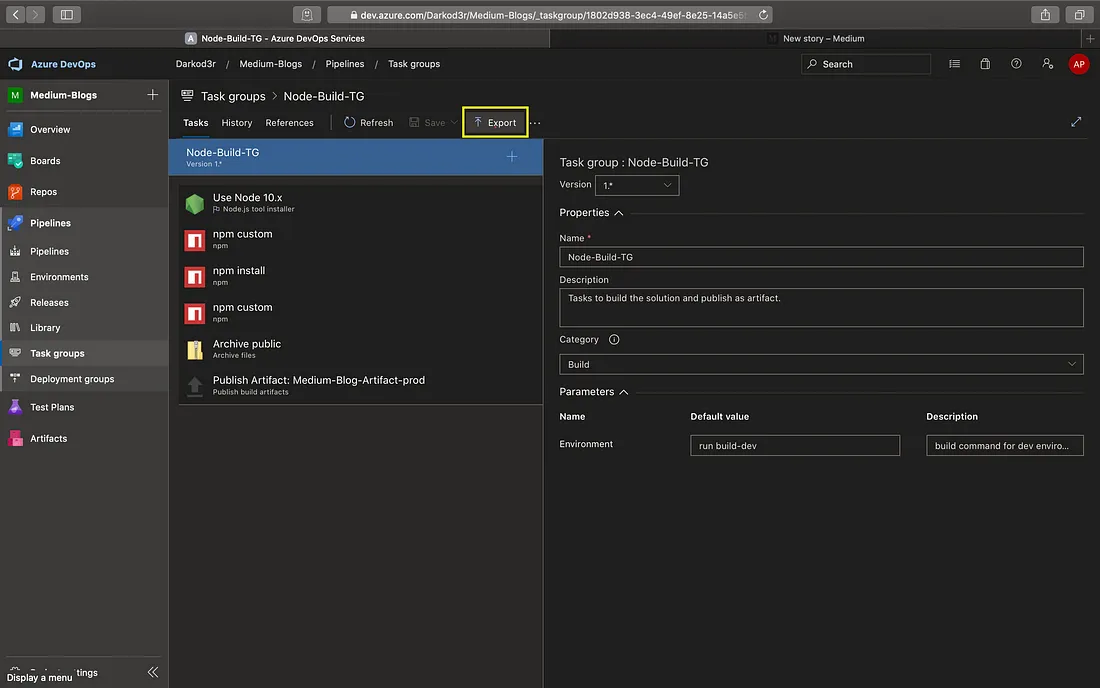Add a task with the plus icon
The width and height of the screenshot is (1100, 688).
click(512, 157)
